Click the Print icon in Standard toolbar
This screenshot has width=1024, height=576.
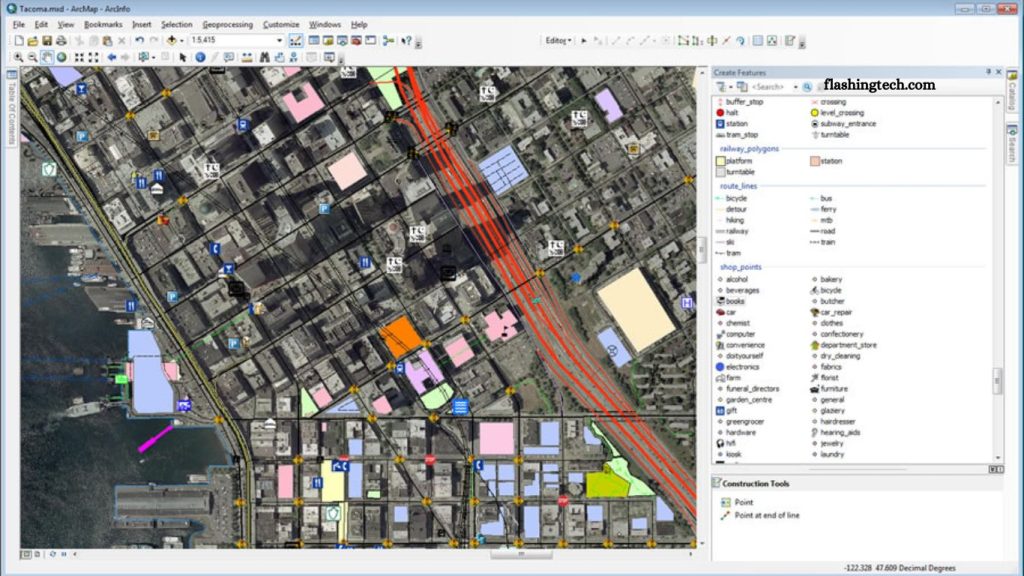coord(61,40)
